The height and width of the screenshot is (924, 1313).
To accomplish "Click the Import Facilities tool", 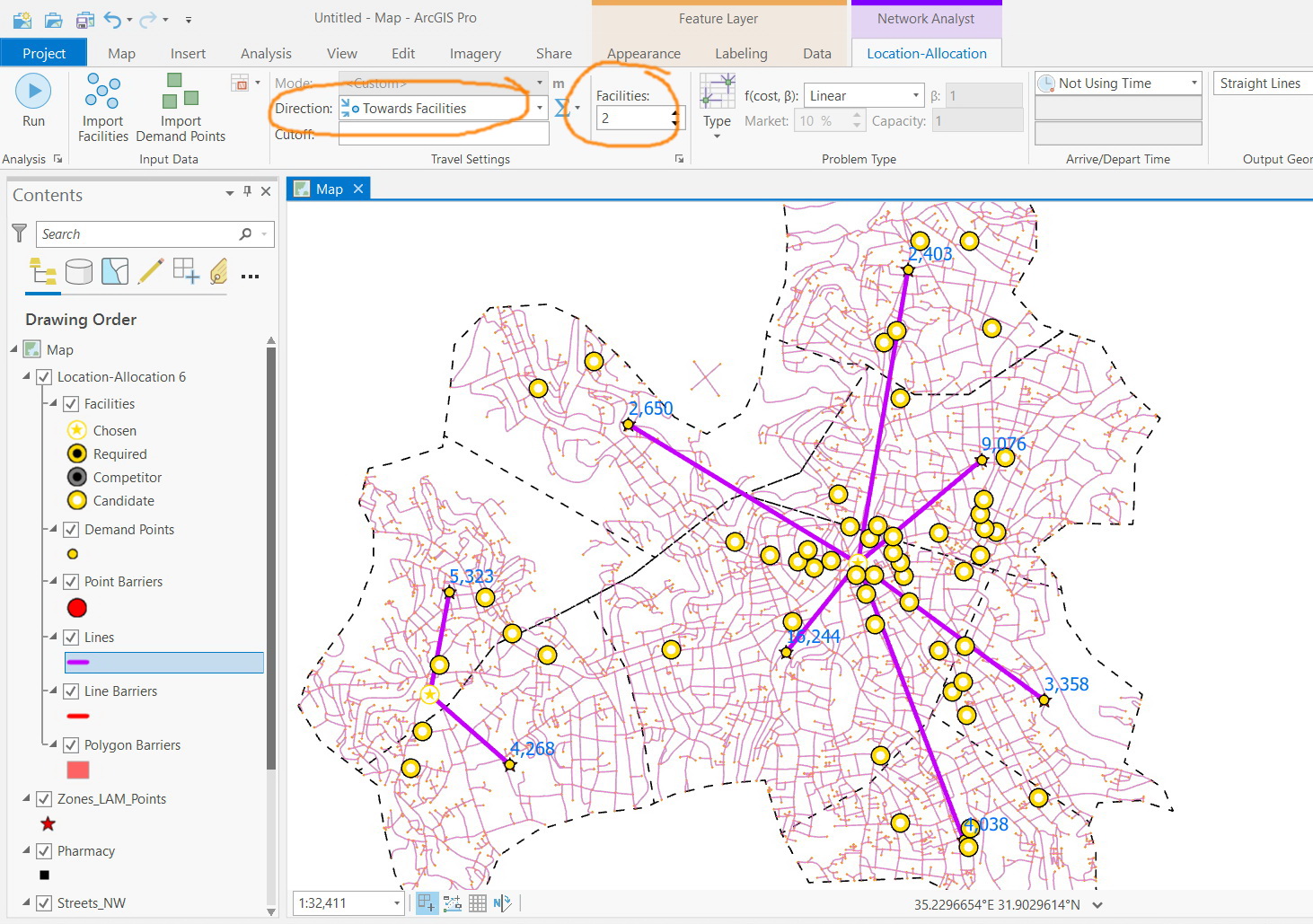I will point(102,107).
